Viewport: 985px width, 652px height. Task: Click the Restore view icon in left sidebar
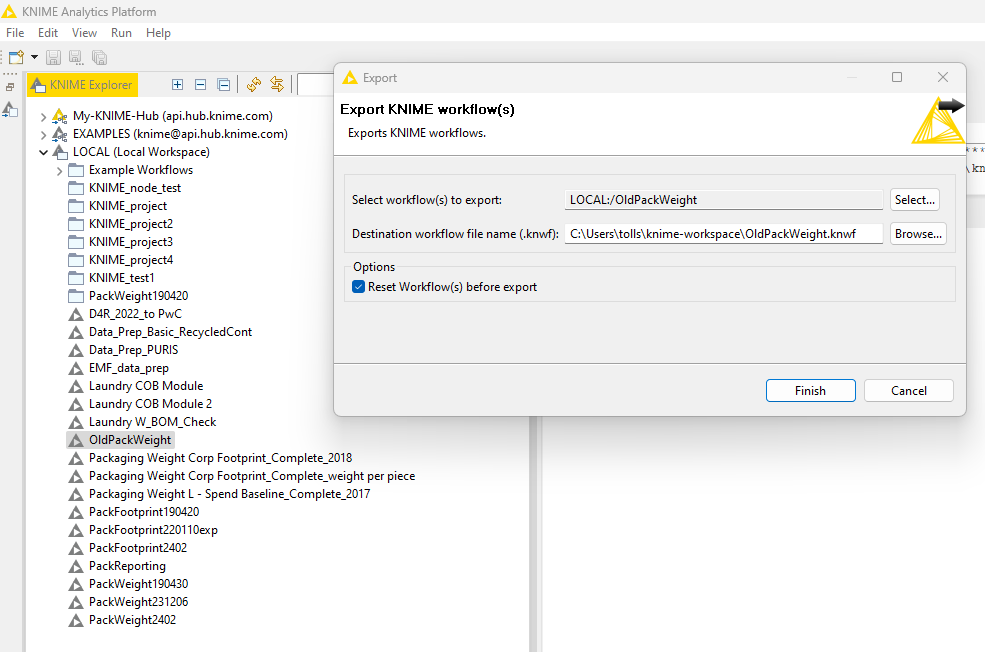click(10, 87)
